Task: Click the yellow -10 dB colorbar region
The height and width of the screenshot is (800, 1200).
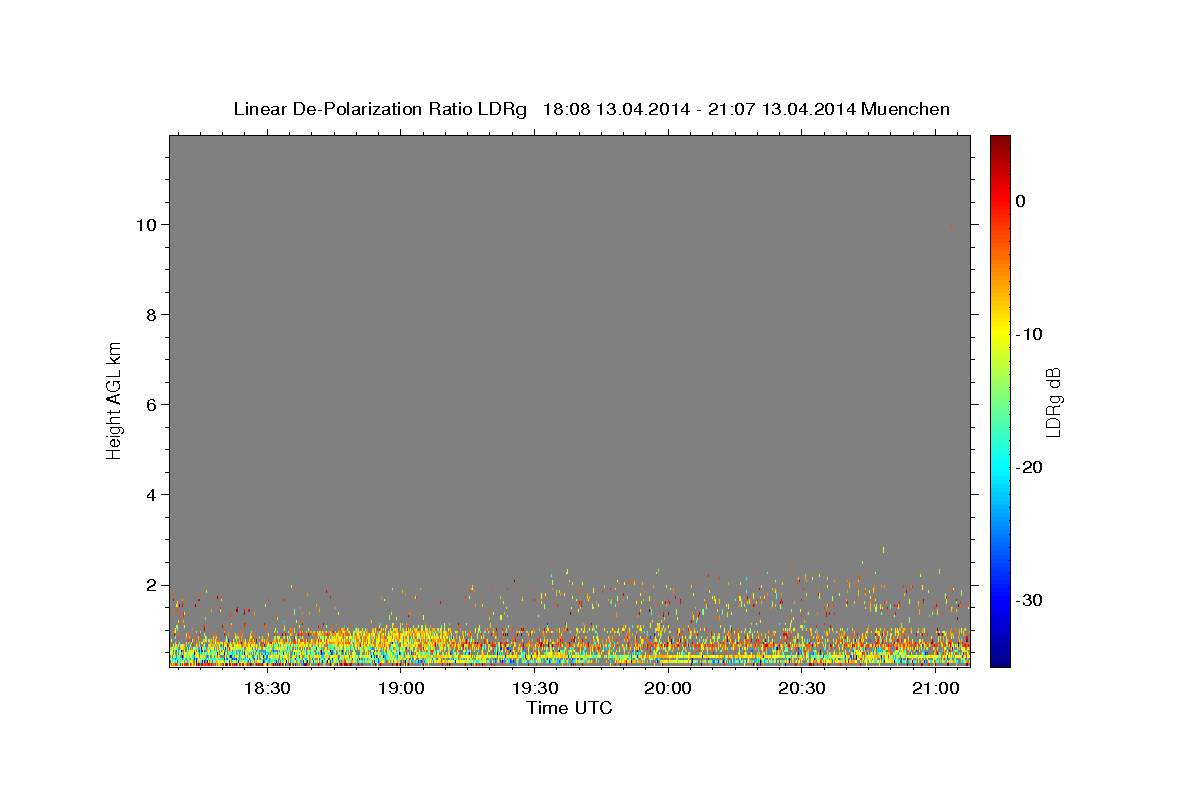Action: (x=1000, y=333)
